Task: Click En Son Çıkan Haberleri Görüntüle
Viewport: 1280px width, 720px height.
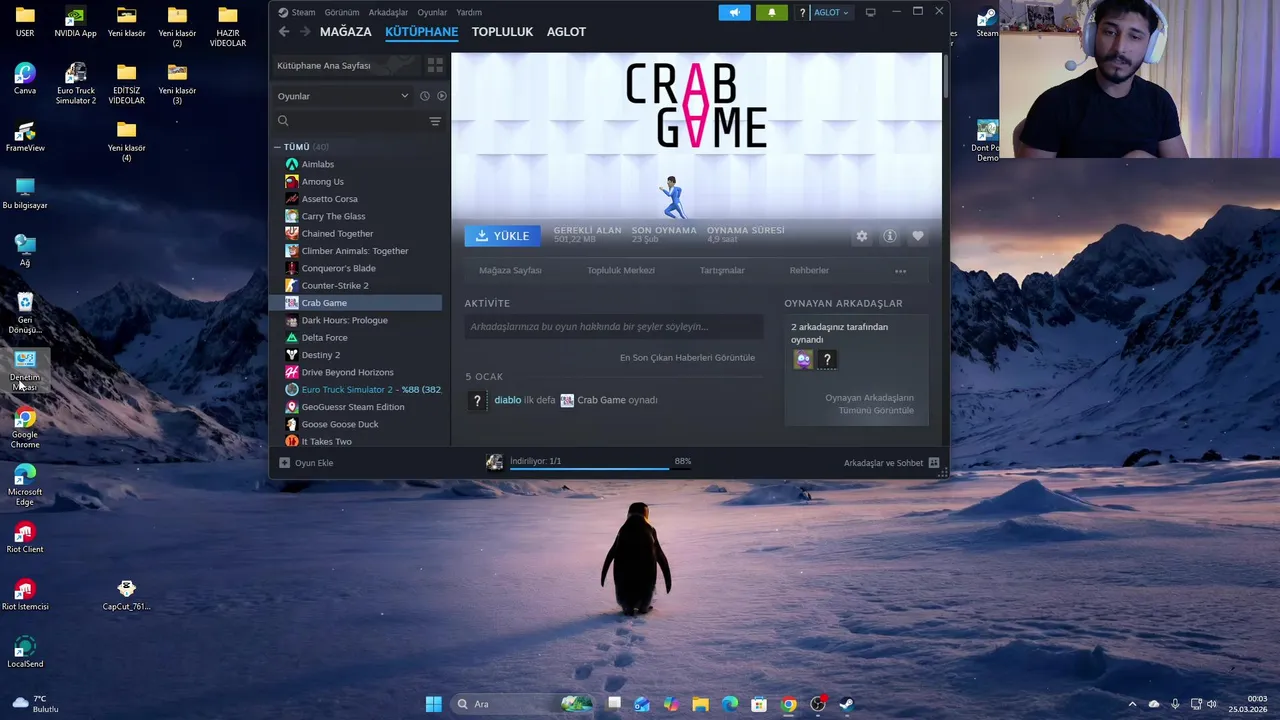Action: 687,358
